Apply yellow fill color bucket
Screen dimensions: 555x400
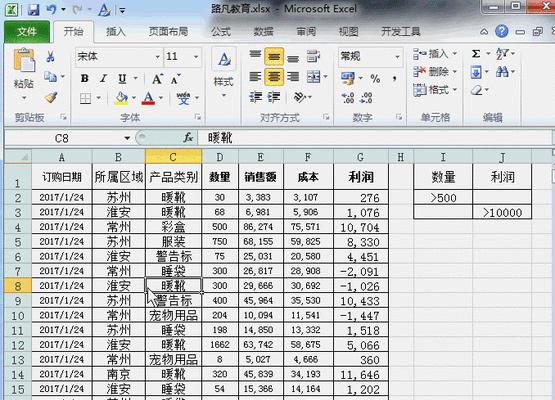point(121,98)
